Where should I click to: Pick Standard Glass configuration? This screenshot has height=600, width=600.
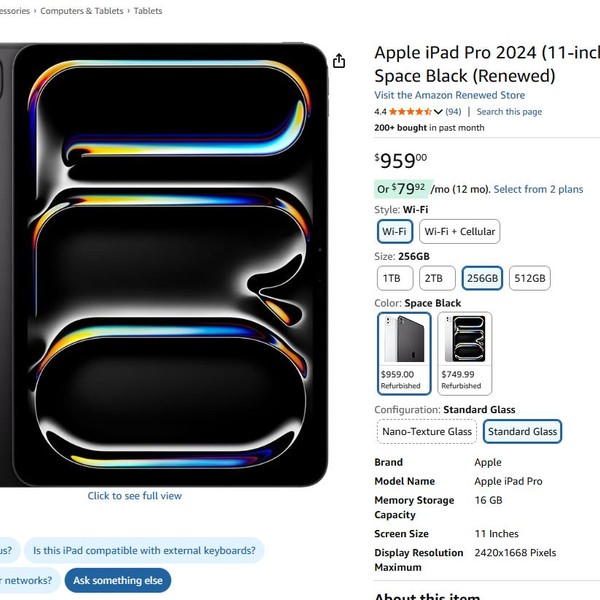(521, 431)
